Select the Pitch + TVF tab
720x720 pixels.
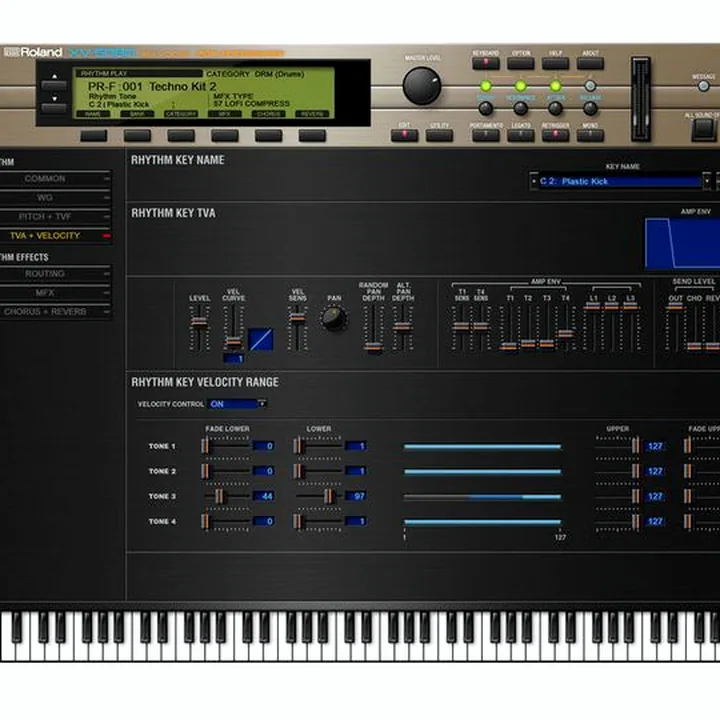[55, 217]
